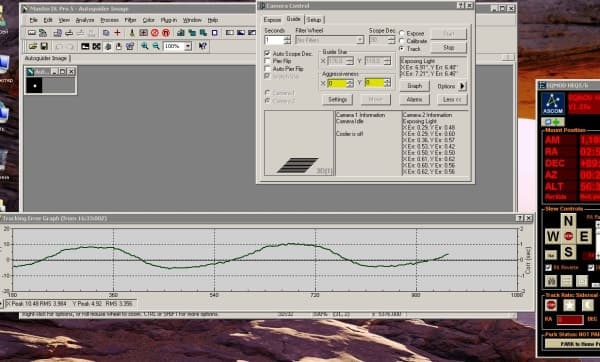Click the black screen stretch icon
Image resolution: width=600 pixels, height=362 pixels.
(85, 46)
